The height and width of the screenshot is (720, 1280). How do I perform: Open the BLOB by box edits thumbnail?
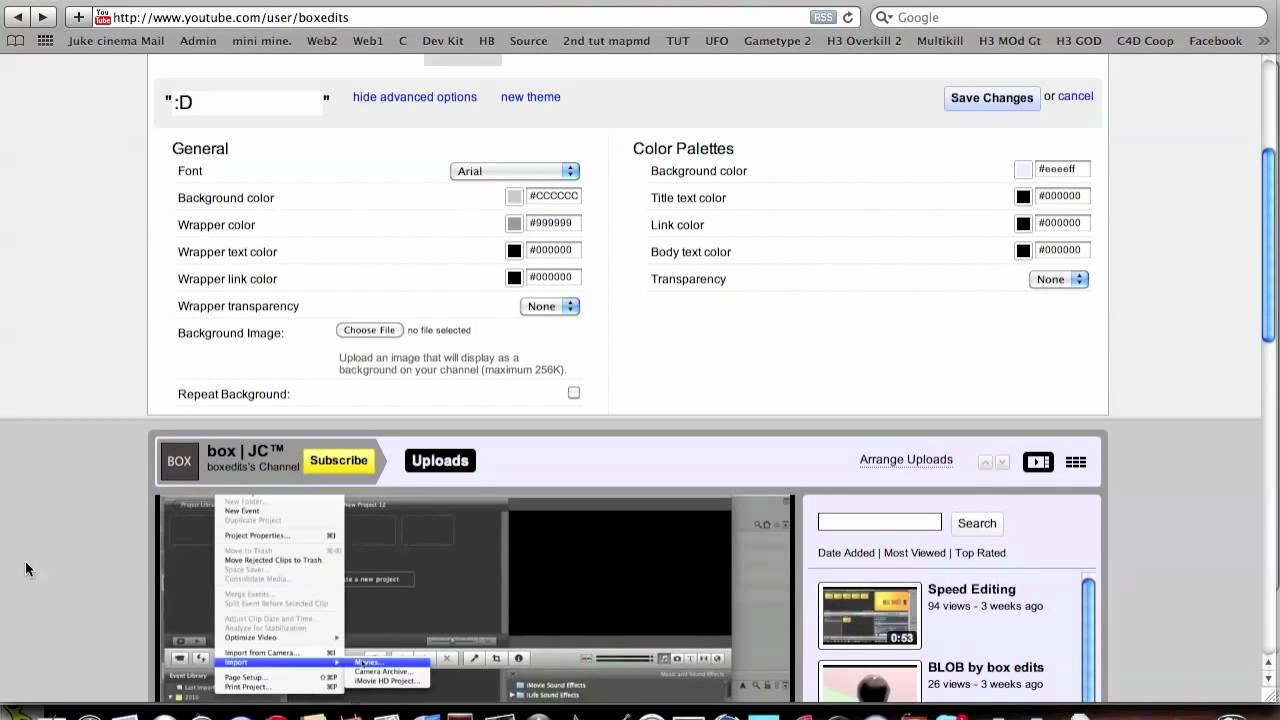pyautogui.click(x=870, y=682)
